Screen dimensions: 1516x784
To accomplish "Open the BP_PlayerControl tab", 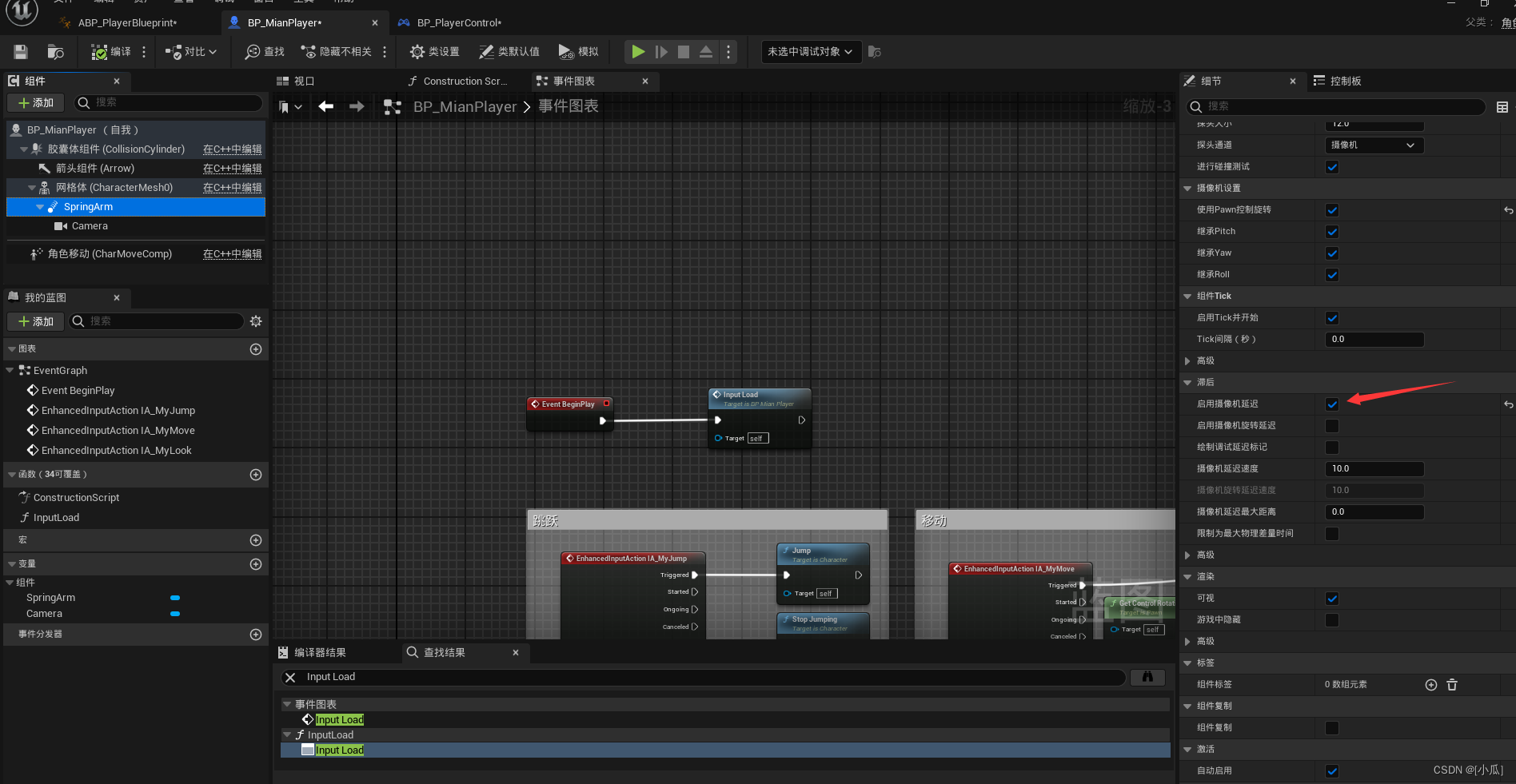I will (460, 23).
